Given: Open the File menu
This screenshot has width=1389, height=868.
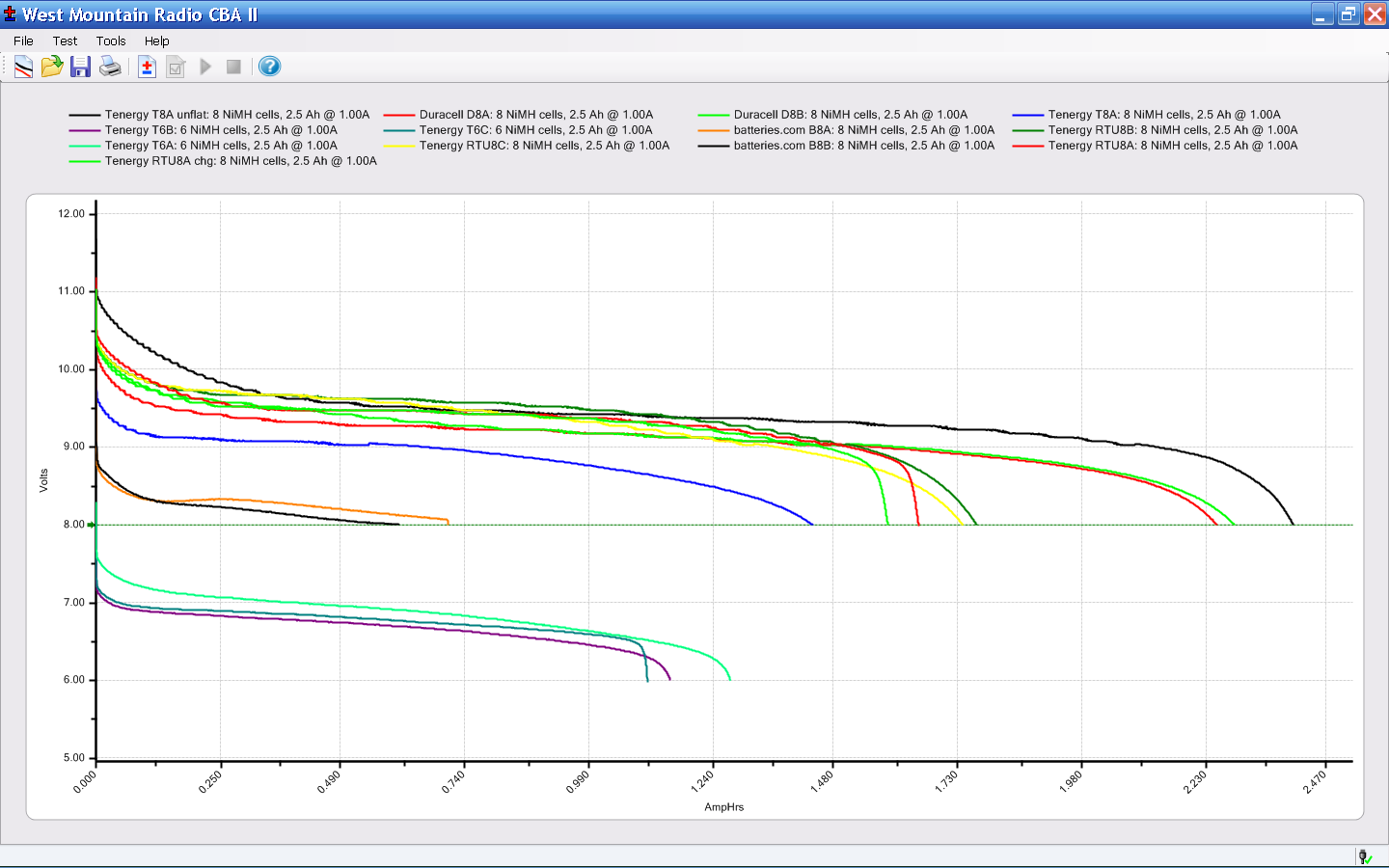Looking at the screenshot, I should [x=23, y=41].
